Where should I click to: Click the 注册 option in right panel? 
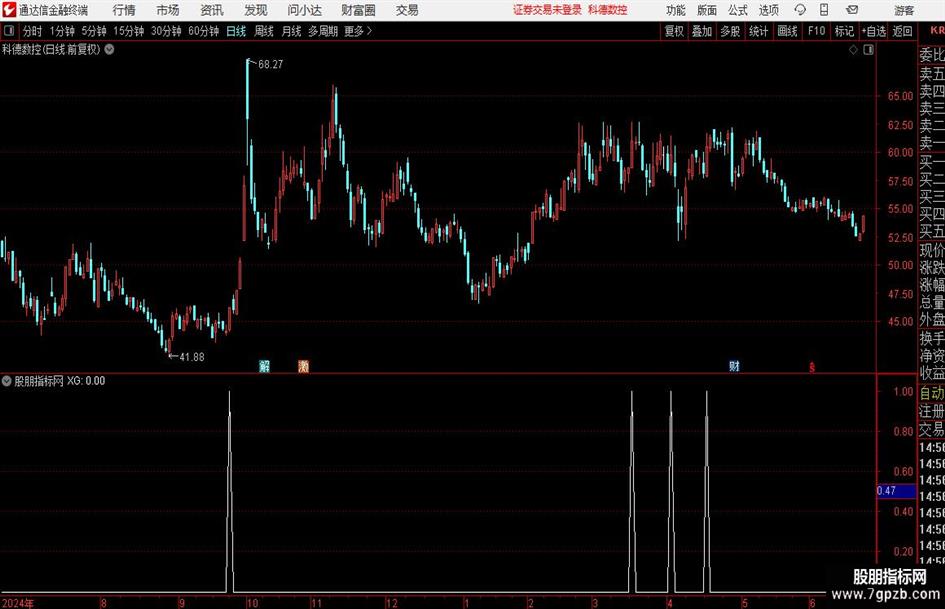(x=932, y=411)
